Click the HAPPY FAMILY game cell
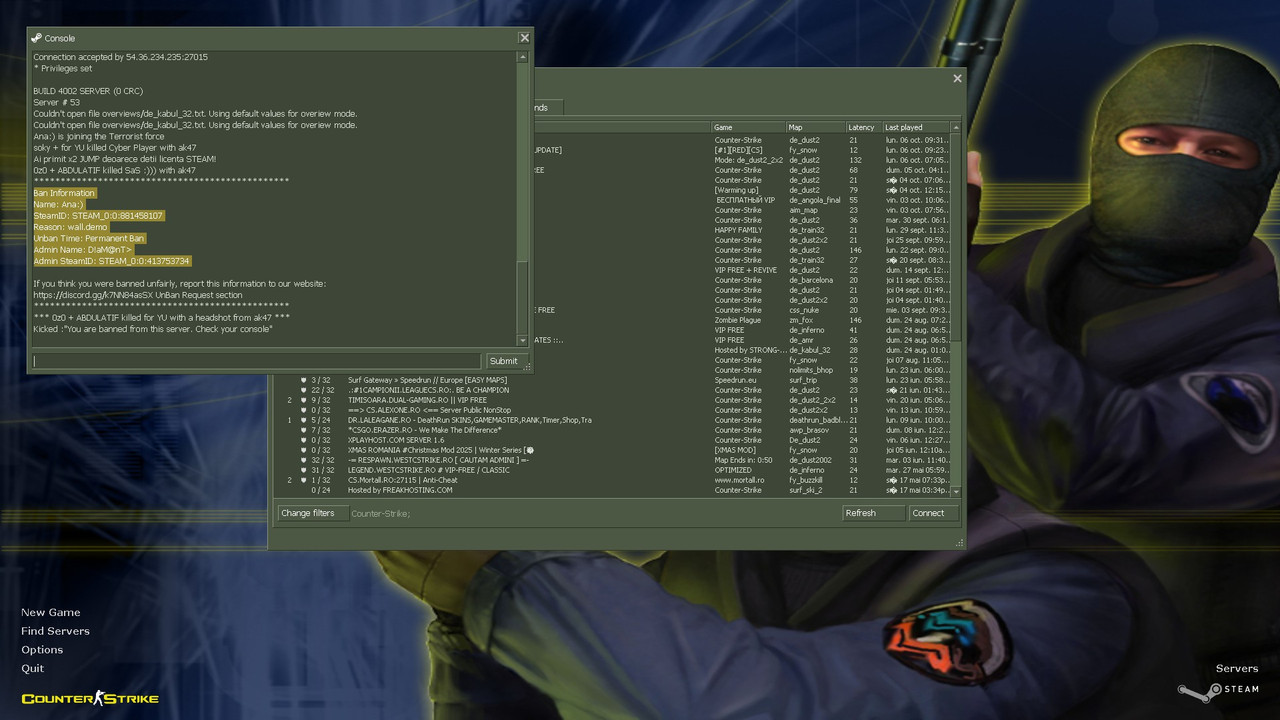 (x=739, y=230)
